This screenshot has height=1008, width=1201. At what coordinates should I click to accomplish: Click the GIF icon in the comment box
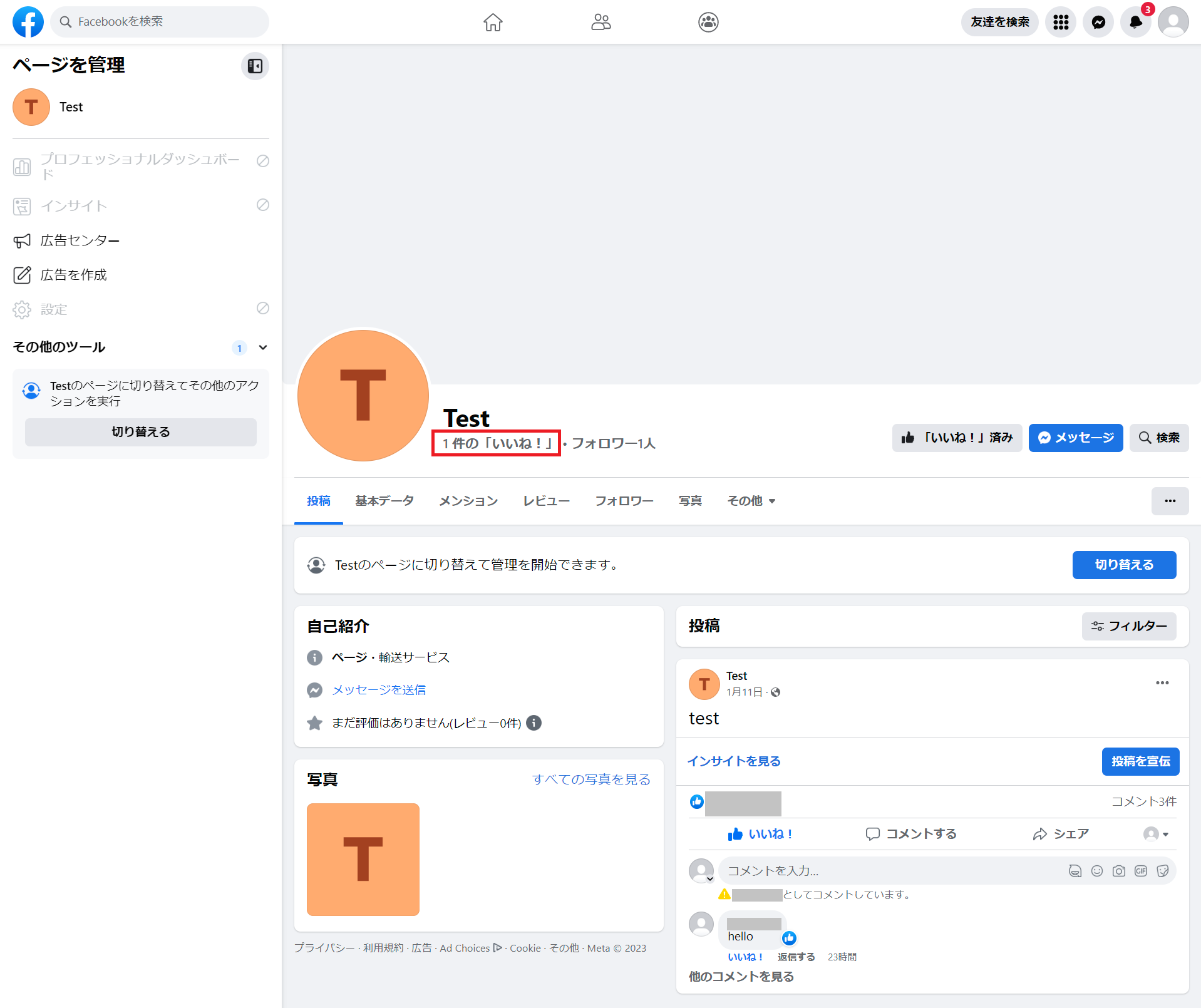1141,871
